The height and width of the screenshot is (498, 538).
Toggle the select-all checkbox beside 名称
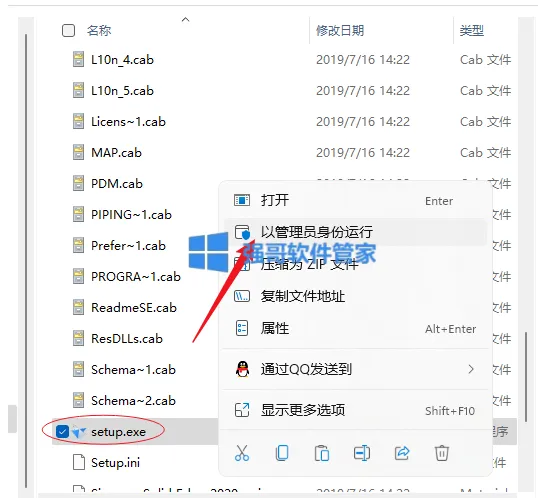pos(68,31)
